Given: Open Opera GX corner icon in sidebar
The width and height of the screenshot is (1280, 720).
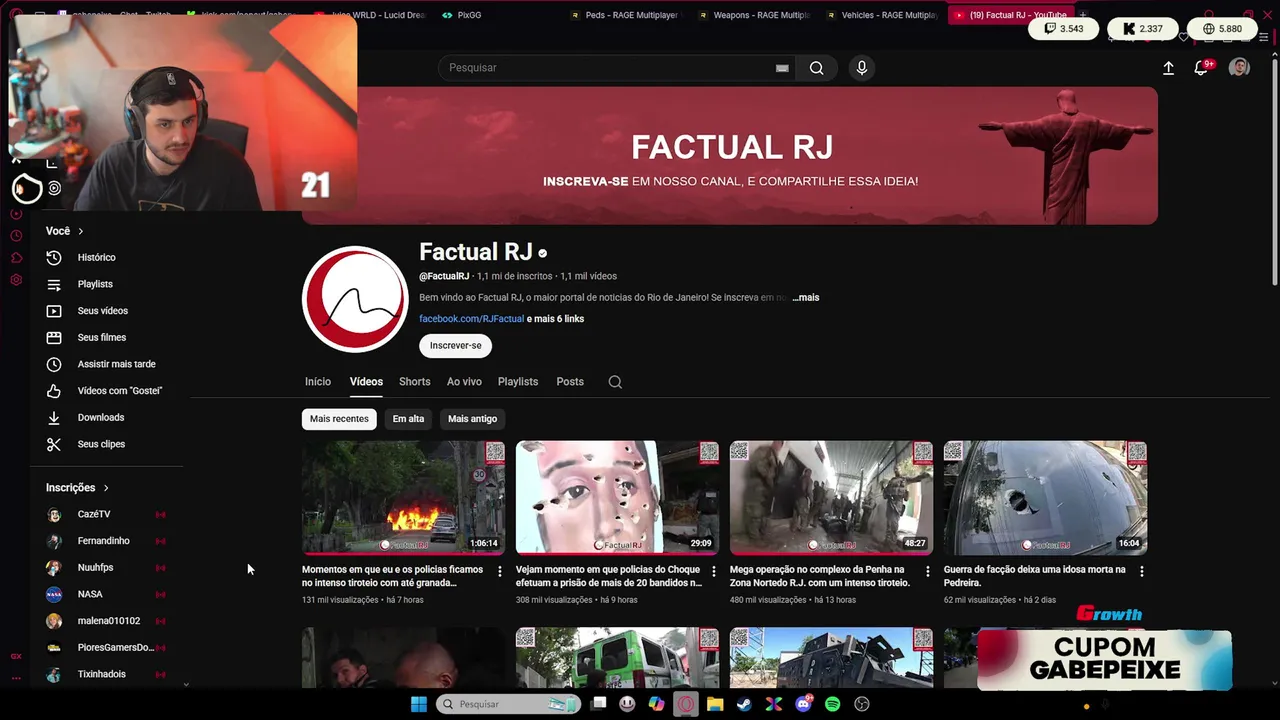Looking at the screenshot, I should point(16,656).
